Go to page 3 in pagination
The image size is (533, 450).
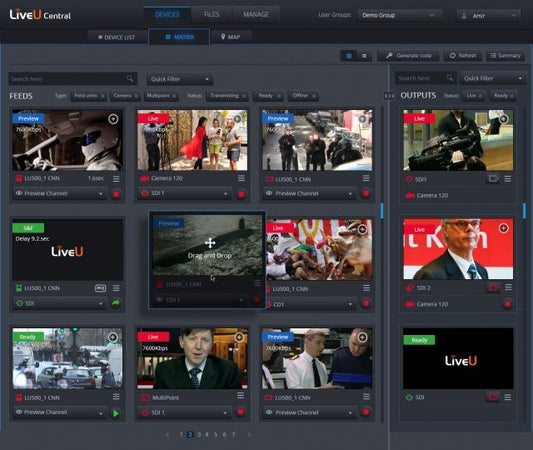tap(199, 434)
